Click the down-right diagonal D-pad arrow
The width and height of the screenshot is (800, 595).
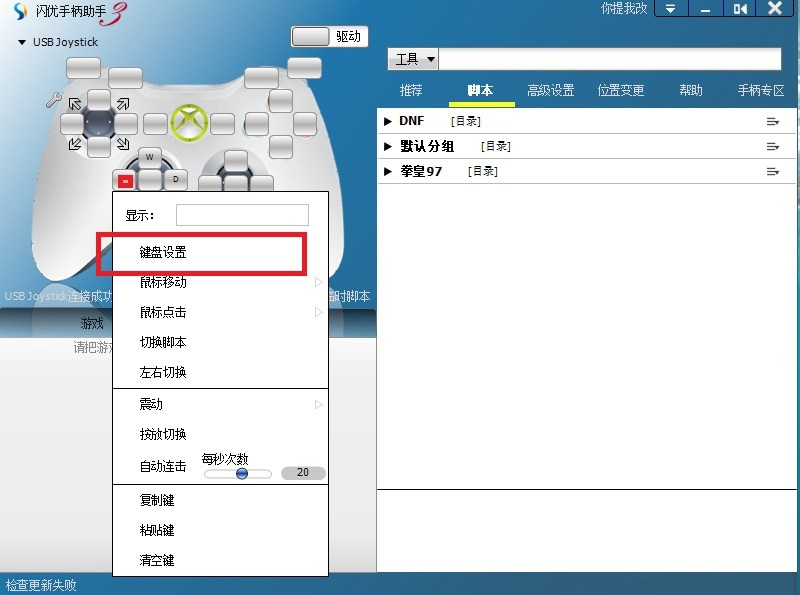(123, 144)
